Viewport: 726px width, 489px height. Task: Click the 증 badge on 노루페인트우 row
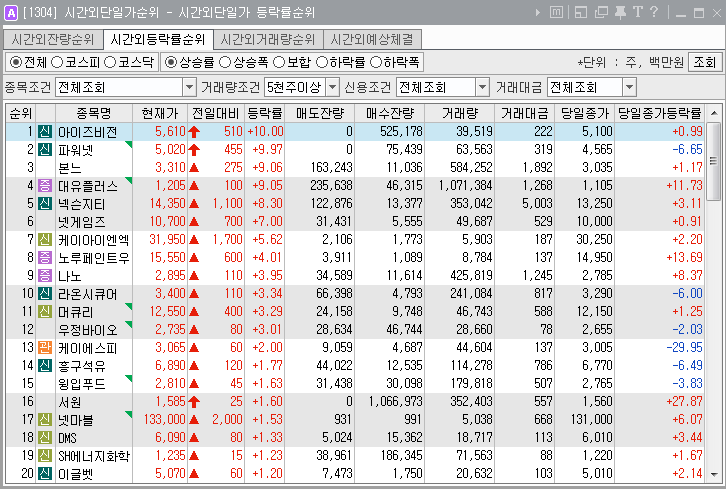tap(45, 257)
